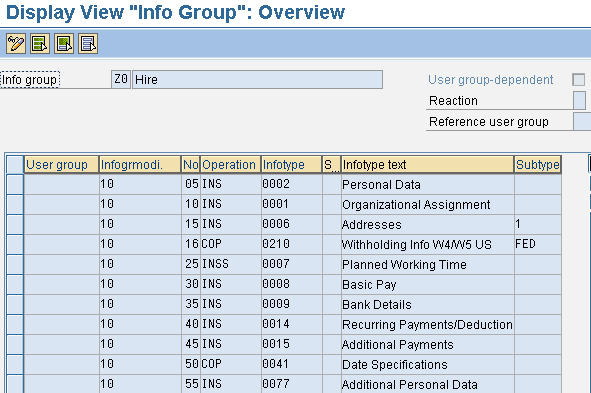The height and width of the screenshot is (393, 591).
Task: Click the Operation column header
Action: point(230,165)
